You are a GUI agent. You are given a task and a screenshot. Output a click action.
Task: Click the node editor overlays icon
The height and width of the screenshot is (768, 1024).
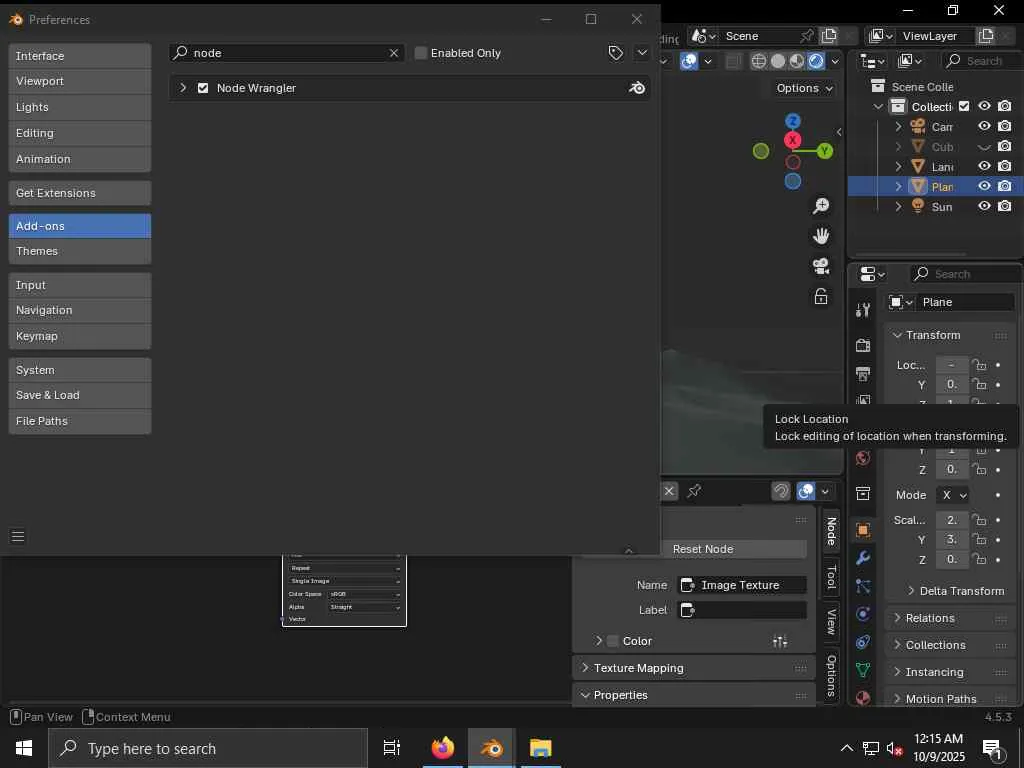tap(807, 491)
